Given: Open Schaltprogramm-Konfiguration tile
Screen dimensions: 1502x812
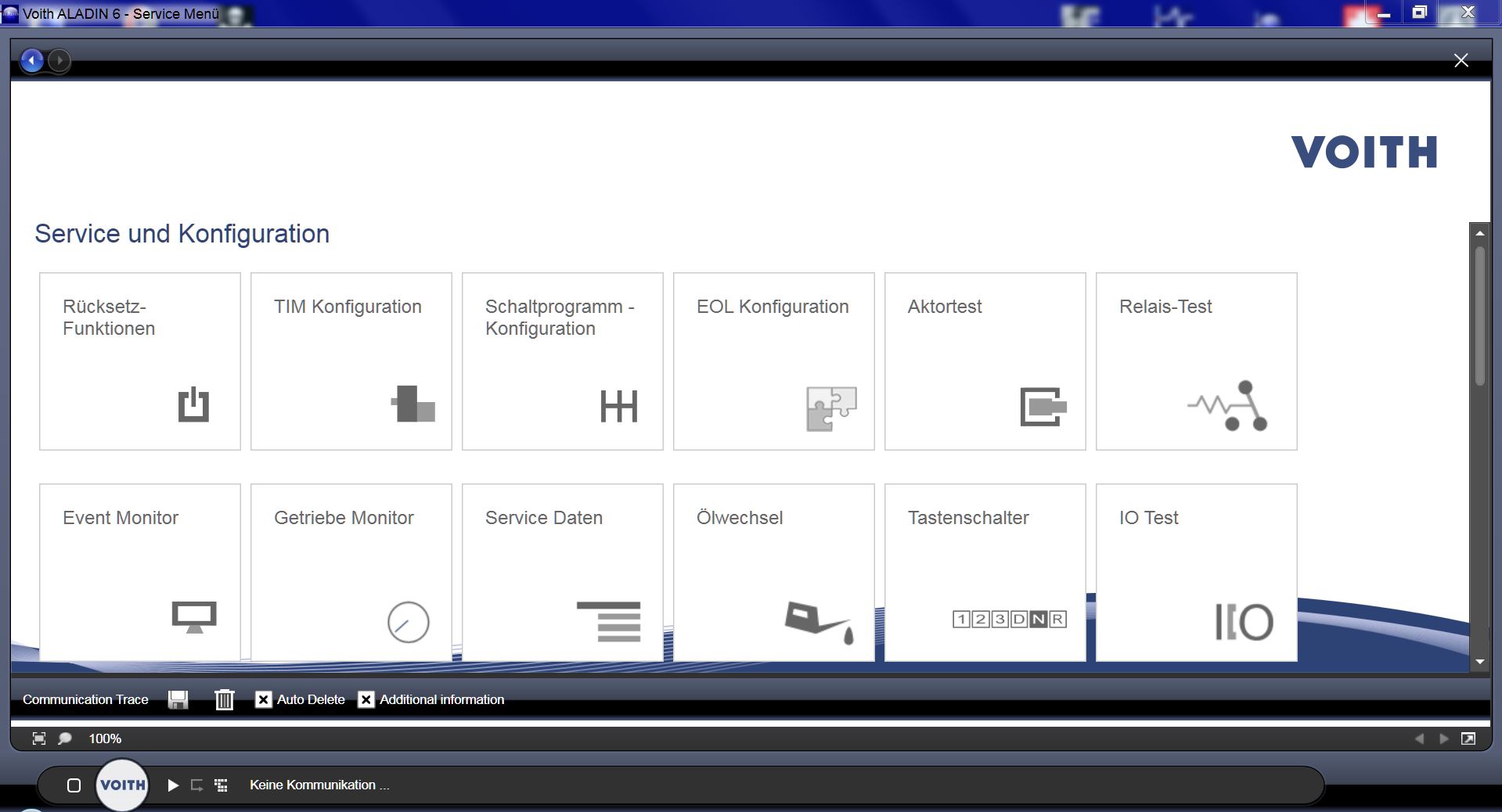Looking at the screenshot, I should pyautogui.click(x=563, y=361).
